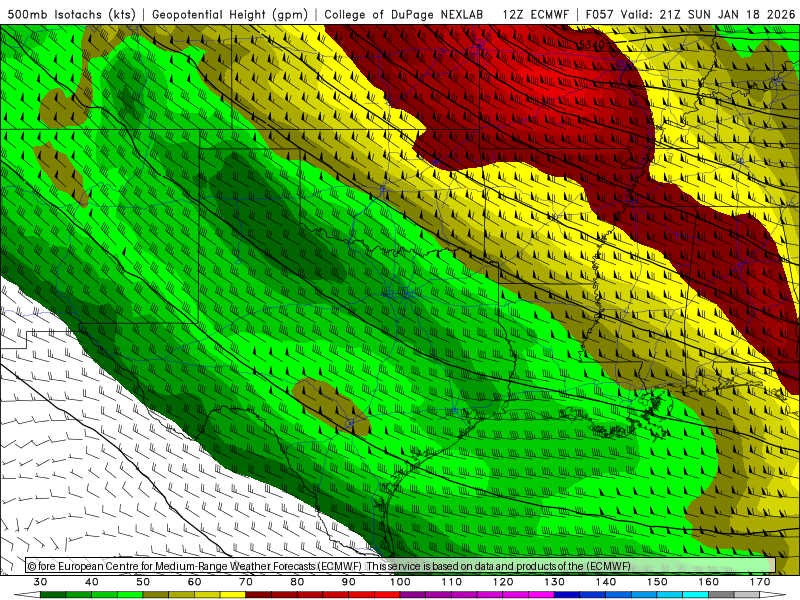
Task: Click the 70 knot legend label
Action: (246, 582)
